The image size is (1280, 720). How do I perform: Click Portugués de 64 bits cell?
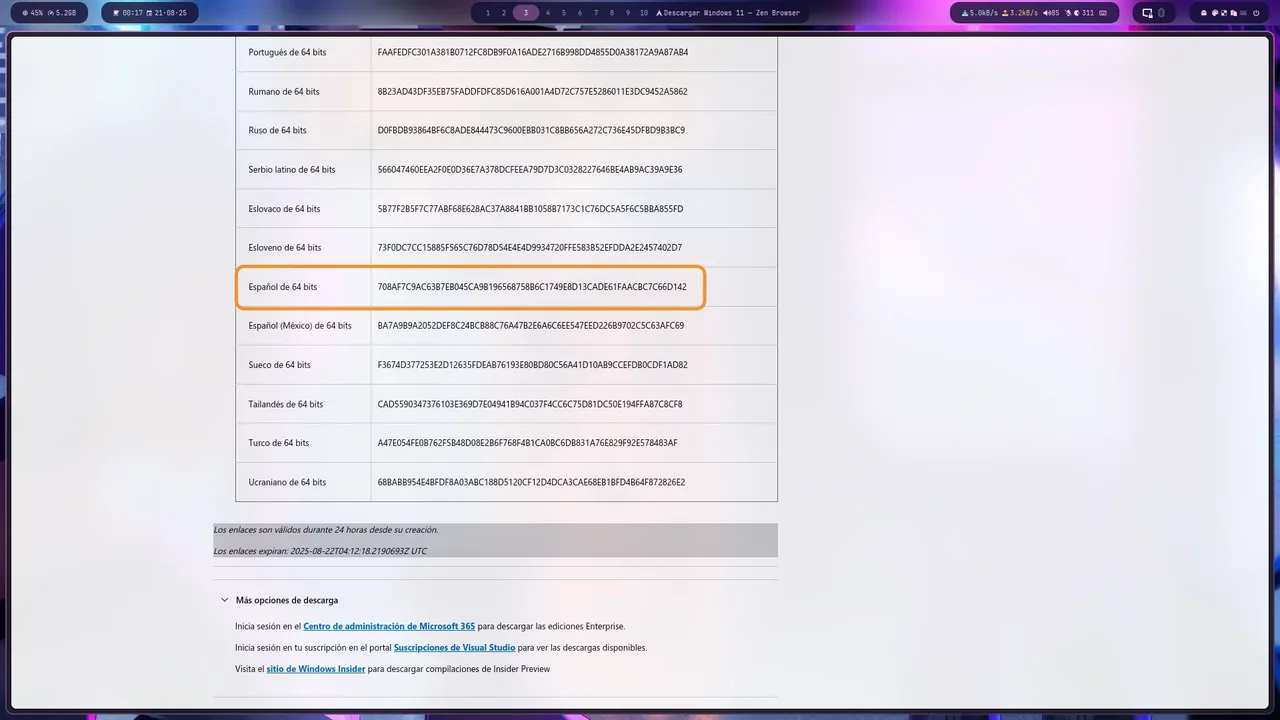point(303,52)
